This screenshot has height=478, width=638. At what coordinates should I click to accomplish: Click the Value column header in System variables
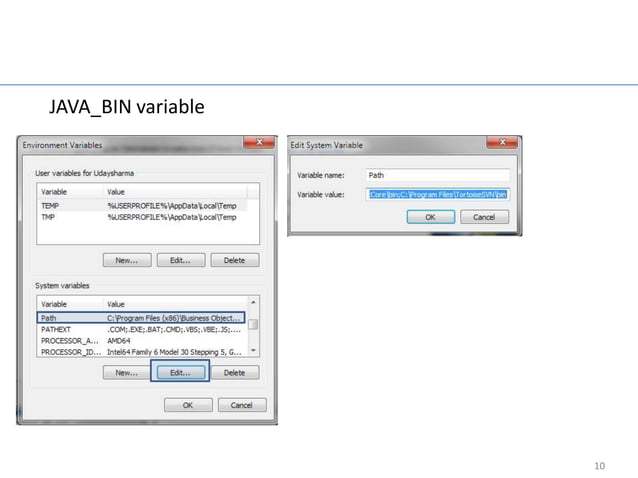176,304
